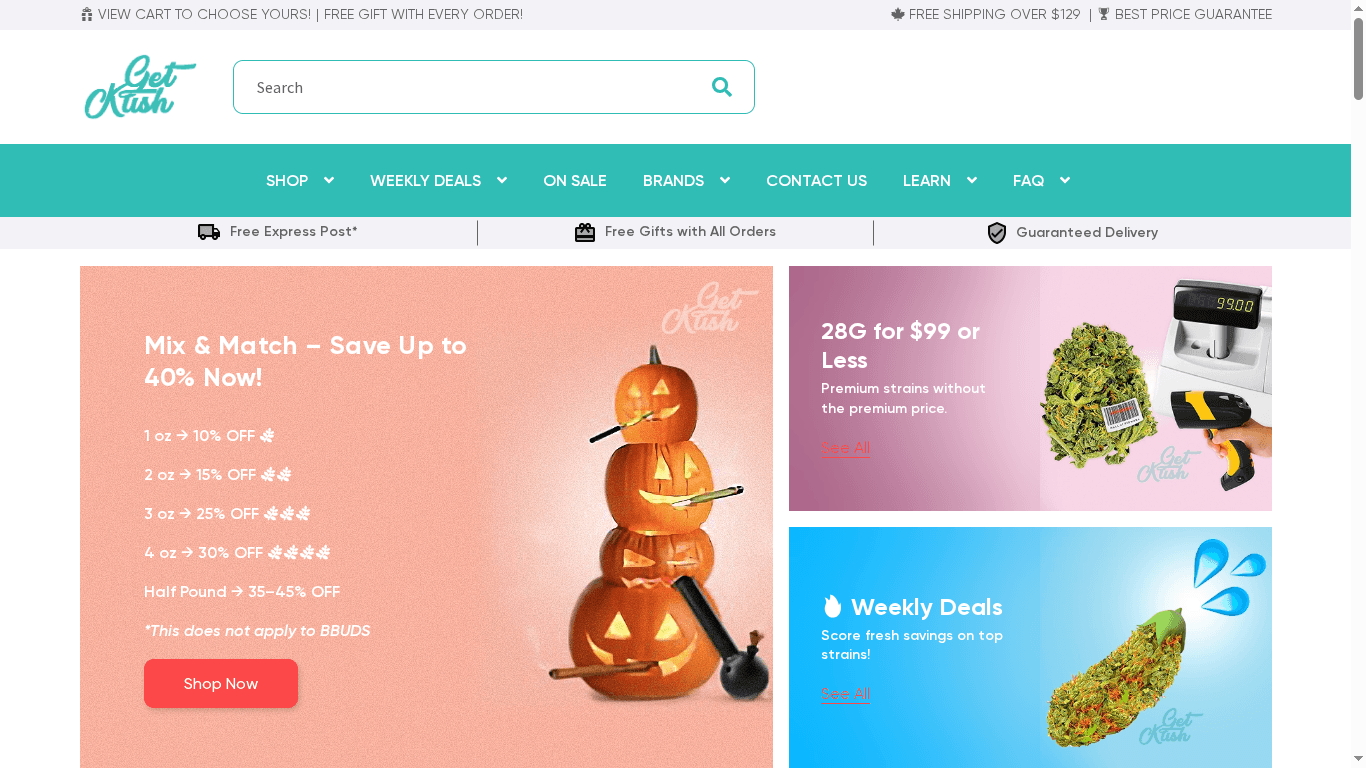Click the Shop Now button
Image resolution: width=1366 pixels, height=768 pixels.
point(221,684)
